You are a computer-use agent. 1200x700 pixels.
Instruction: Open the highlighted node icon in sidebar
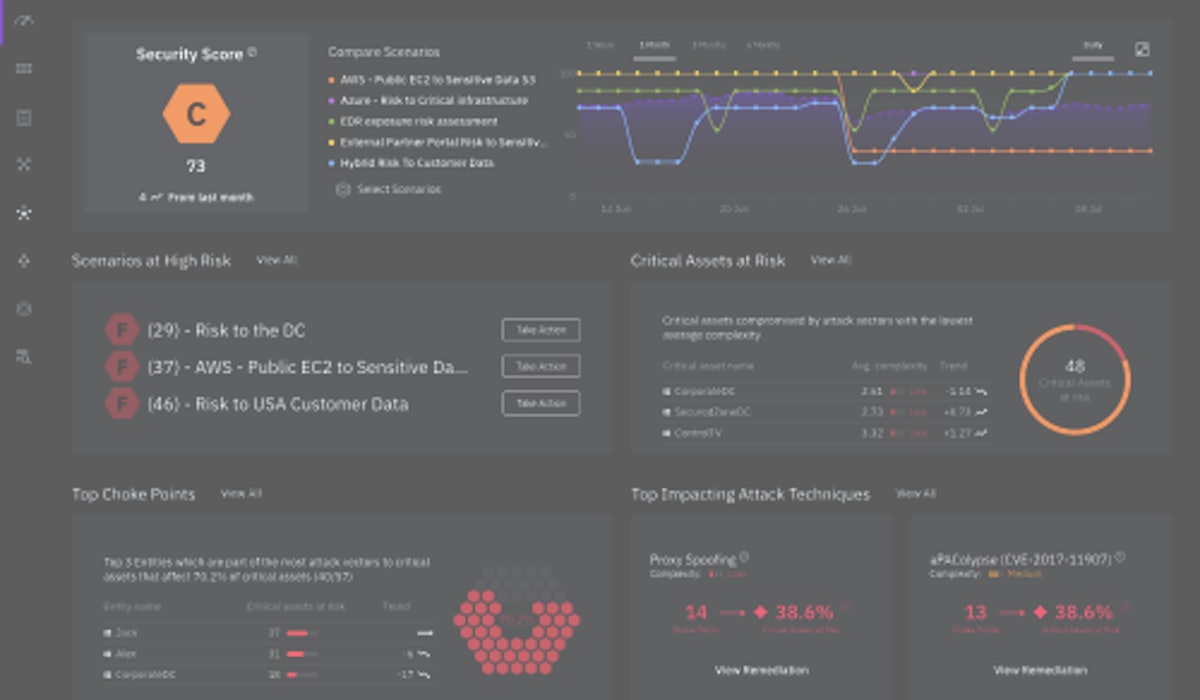coord(24,212)
